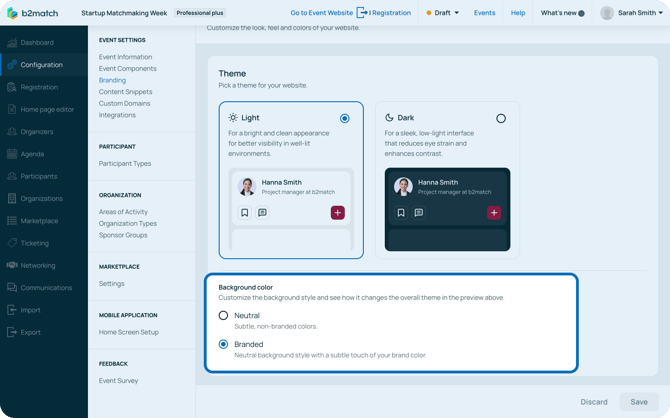670x418 pixels.
Task: Click the comment icon in Light preview
Action: (262, 213)
